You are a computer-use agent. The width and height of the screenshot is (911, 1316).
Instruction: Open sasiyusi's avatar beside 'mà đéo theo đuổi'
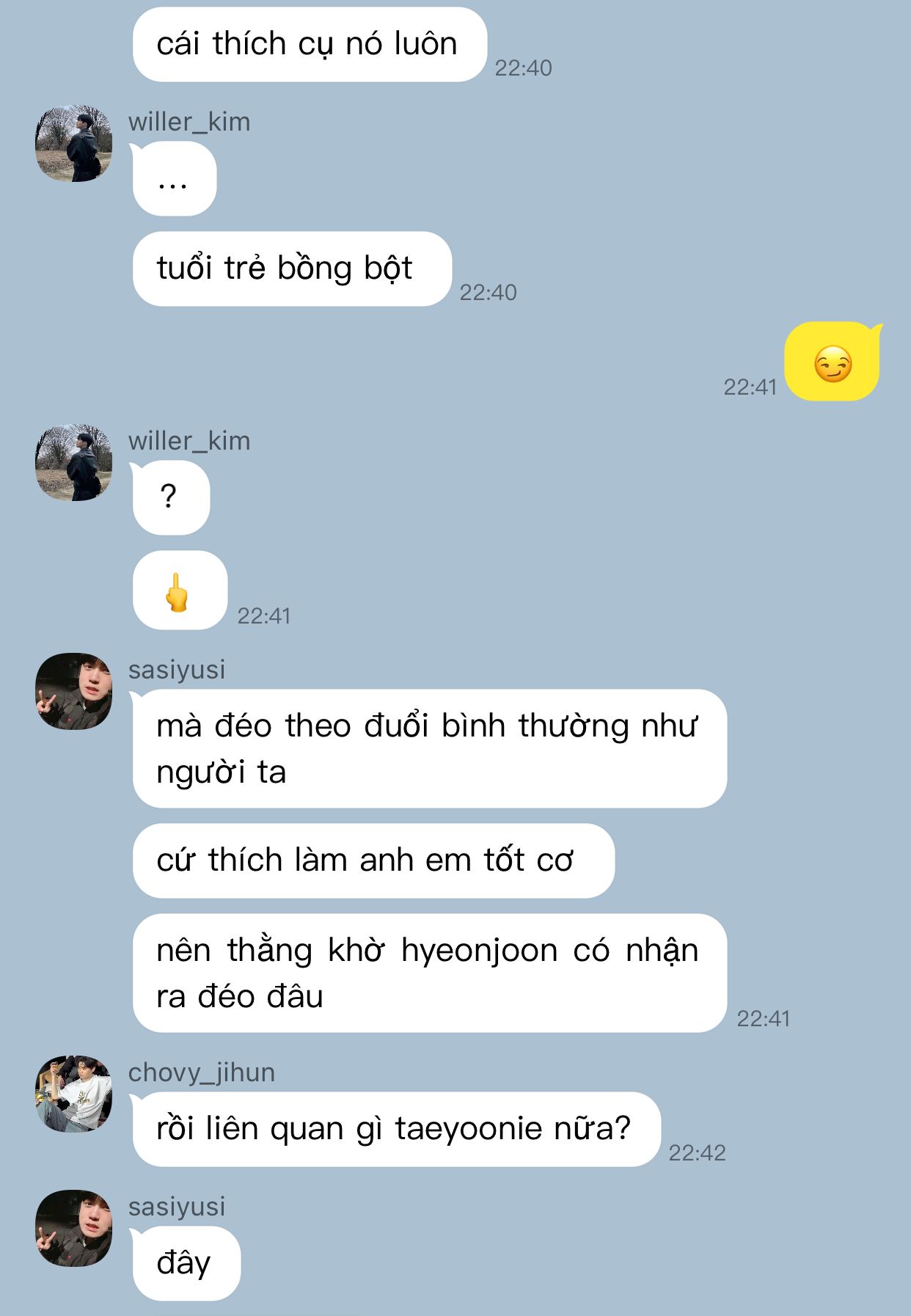(74, 692)
